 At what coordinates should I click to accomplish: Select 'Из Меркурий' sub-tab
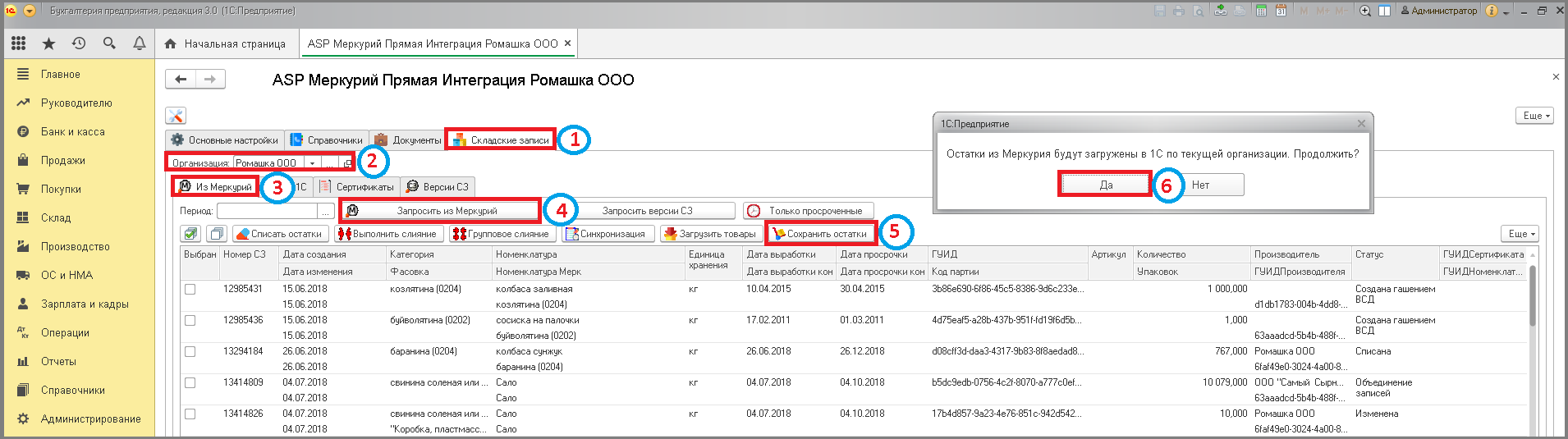[216, 187]
